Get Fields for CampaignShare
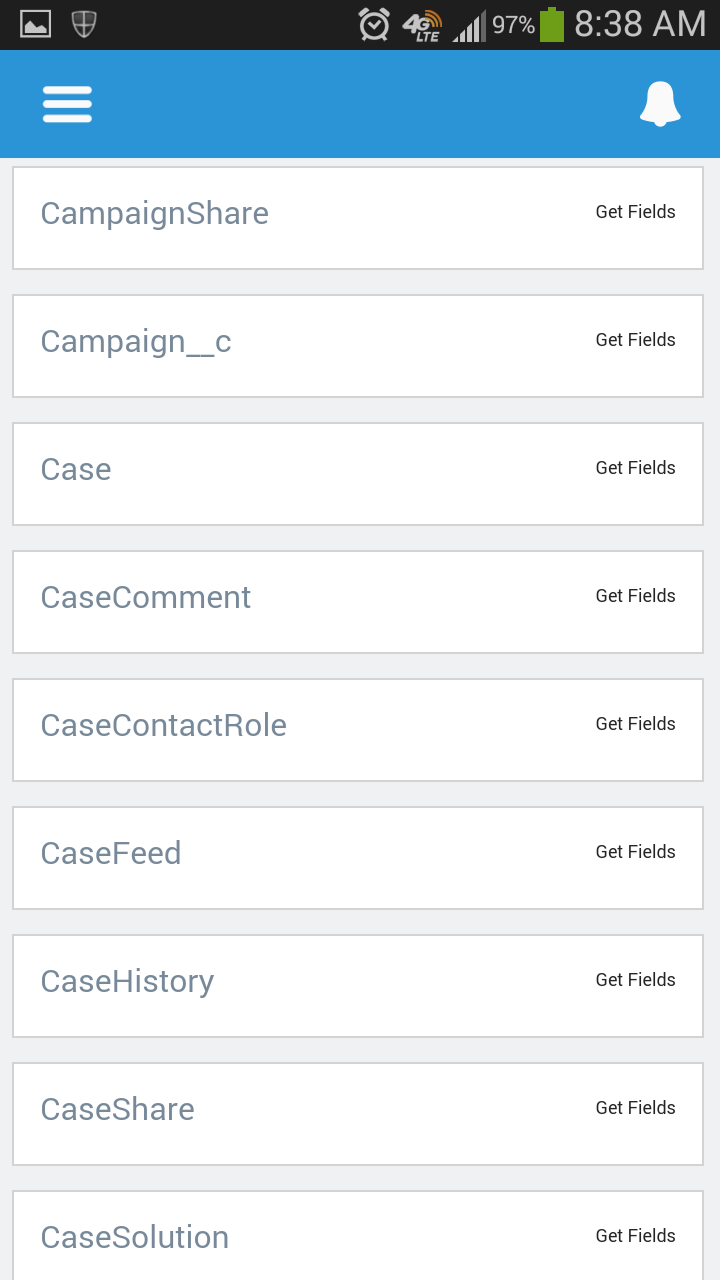The width and height of the screenshot is (720, 1280). tap(635, 212)
